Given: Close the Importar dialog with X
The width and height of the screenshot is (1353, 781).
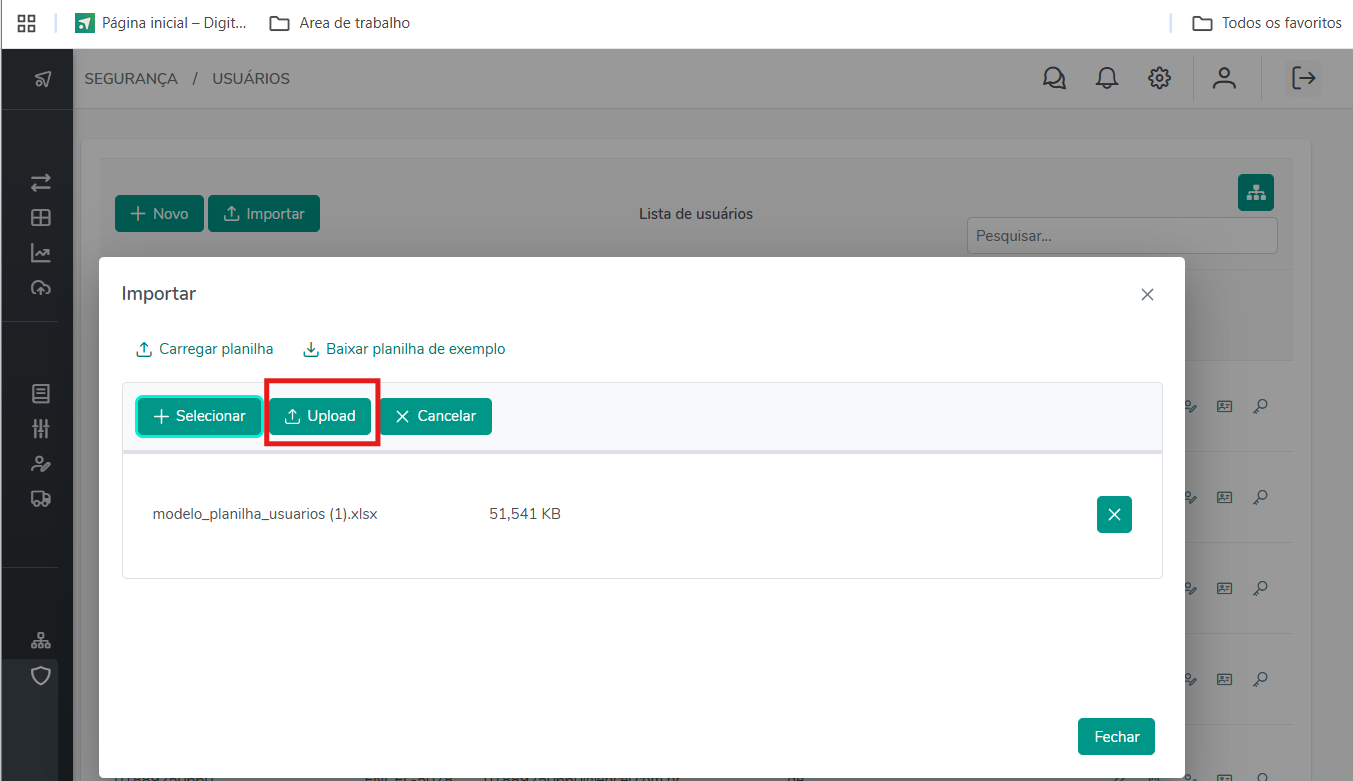Looking at the screenshot, I should click(1147, 294).
